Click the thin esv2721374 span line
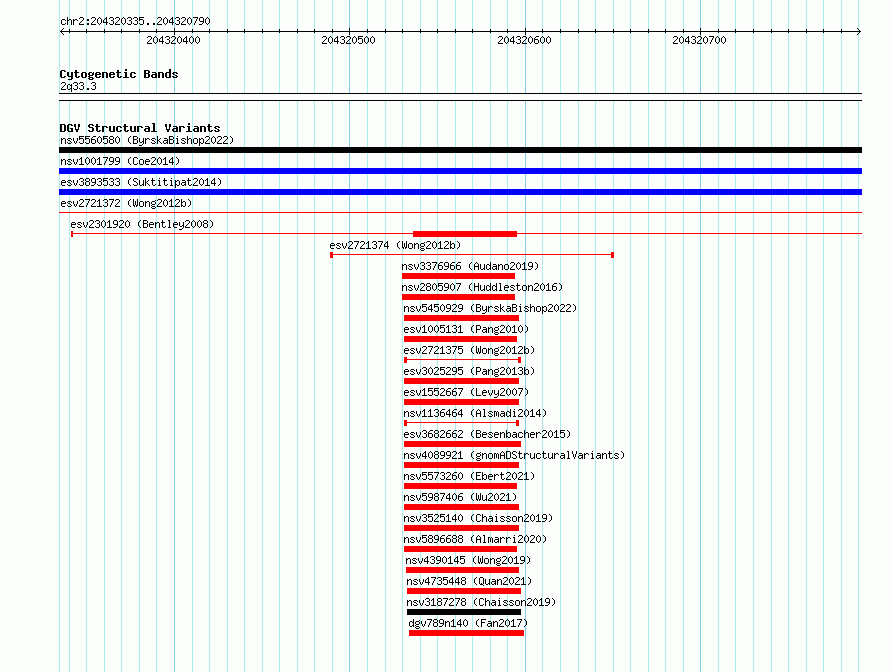This screenshot has height=672, width=890. (472, 255)
